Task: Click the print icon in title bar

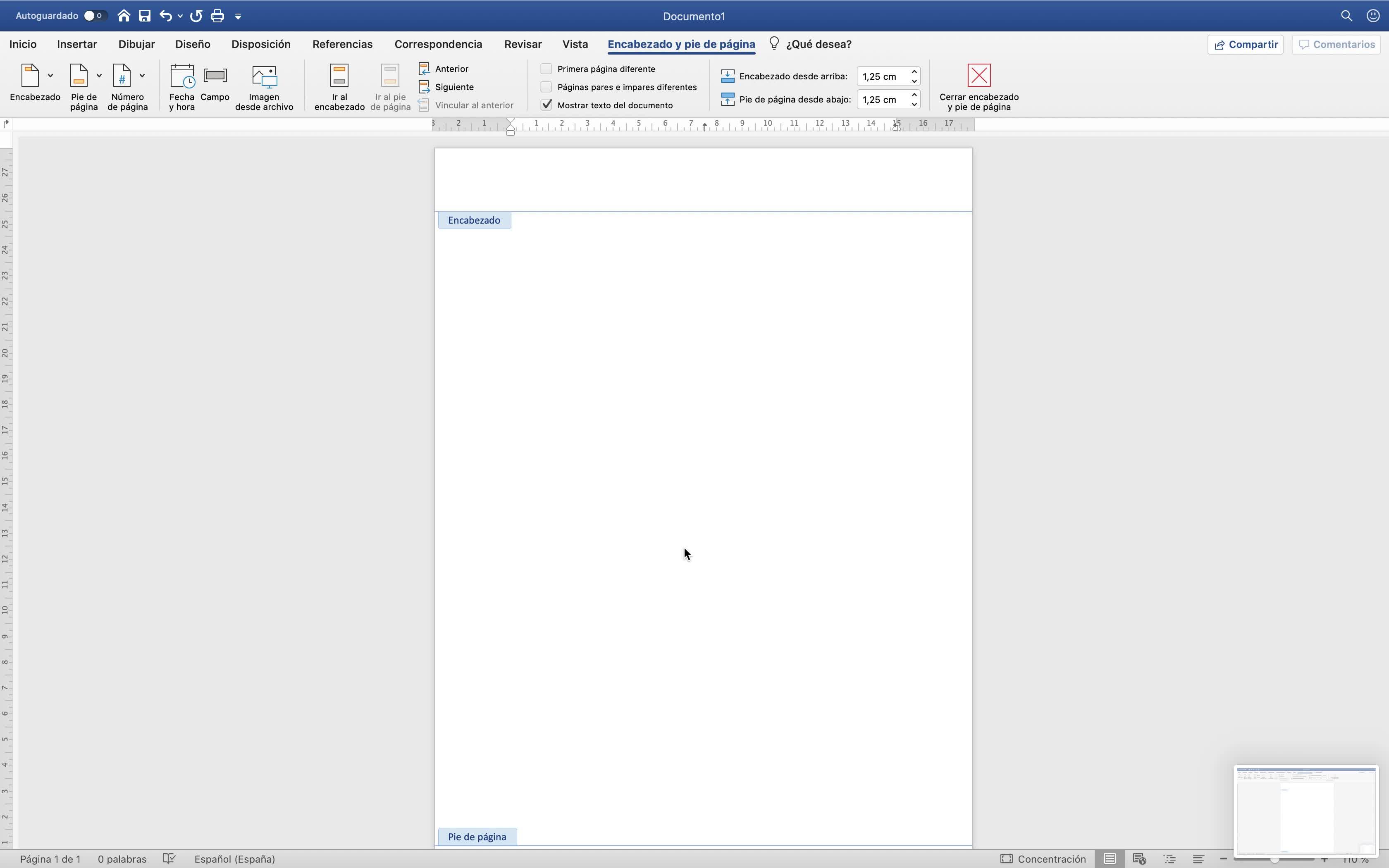Action: (217, 16)
